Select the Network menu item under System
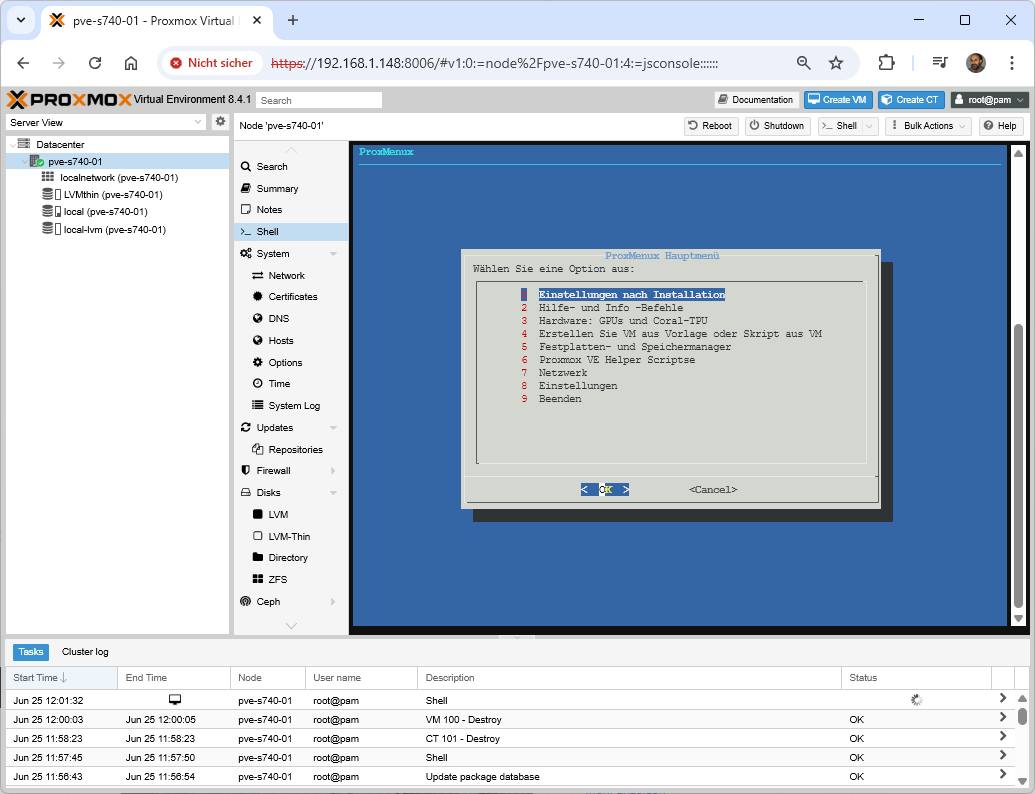The image size is (1035, 794). coord(286,275)
